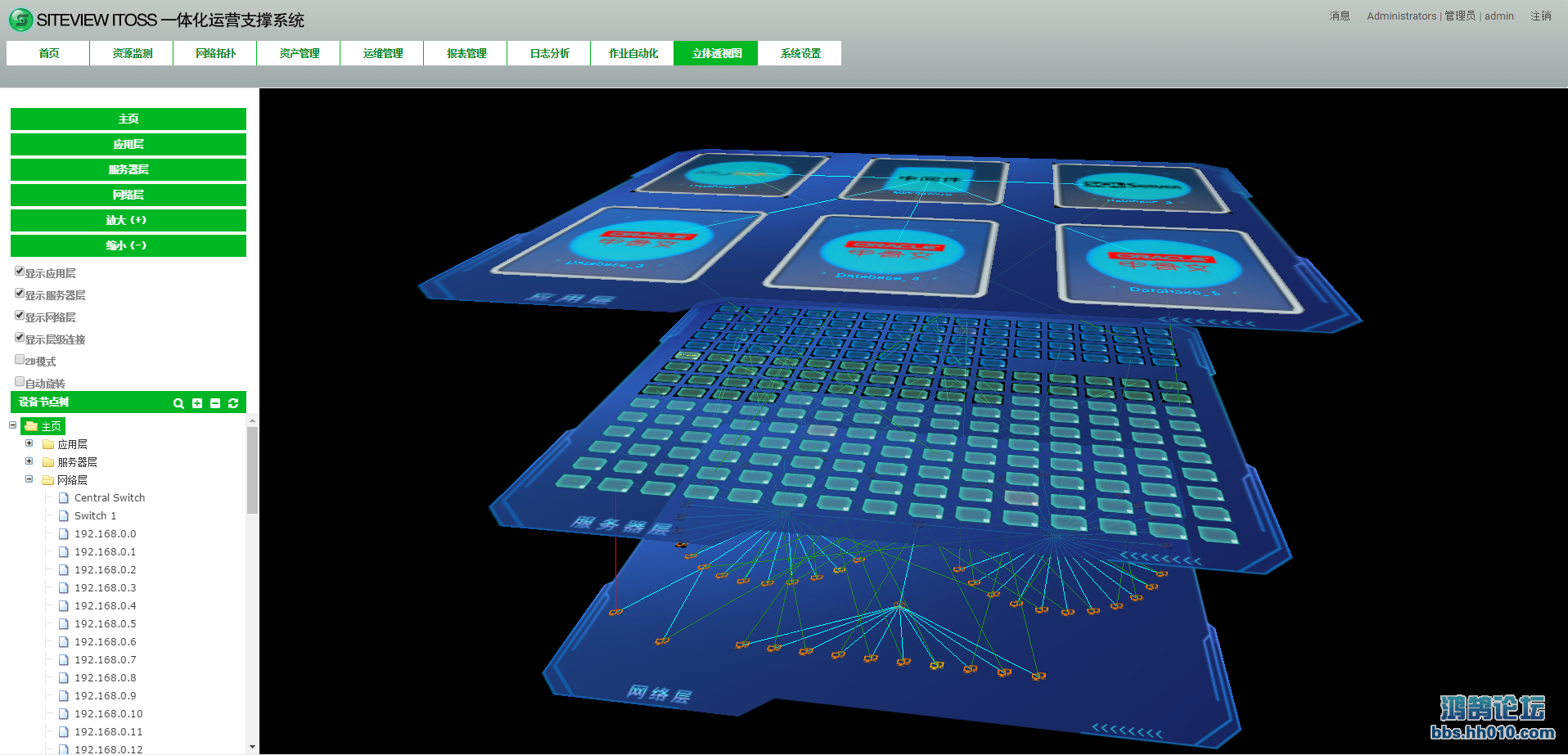Toggle 显示网络层 checkbox

pyautogui.click(x=20, y=315)
